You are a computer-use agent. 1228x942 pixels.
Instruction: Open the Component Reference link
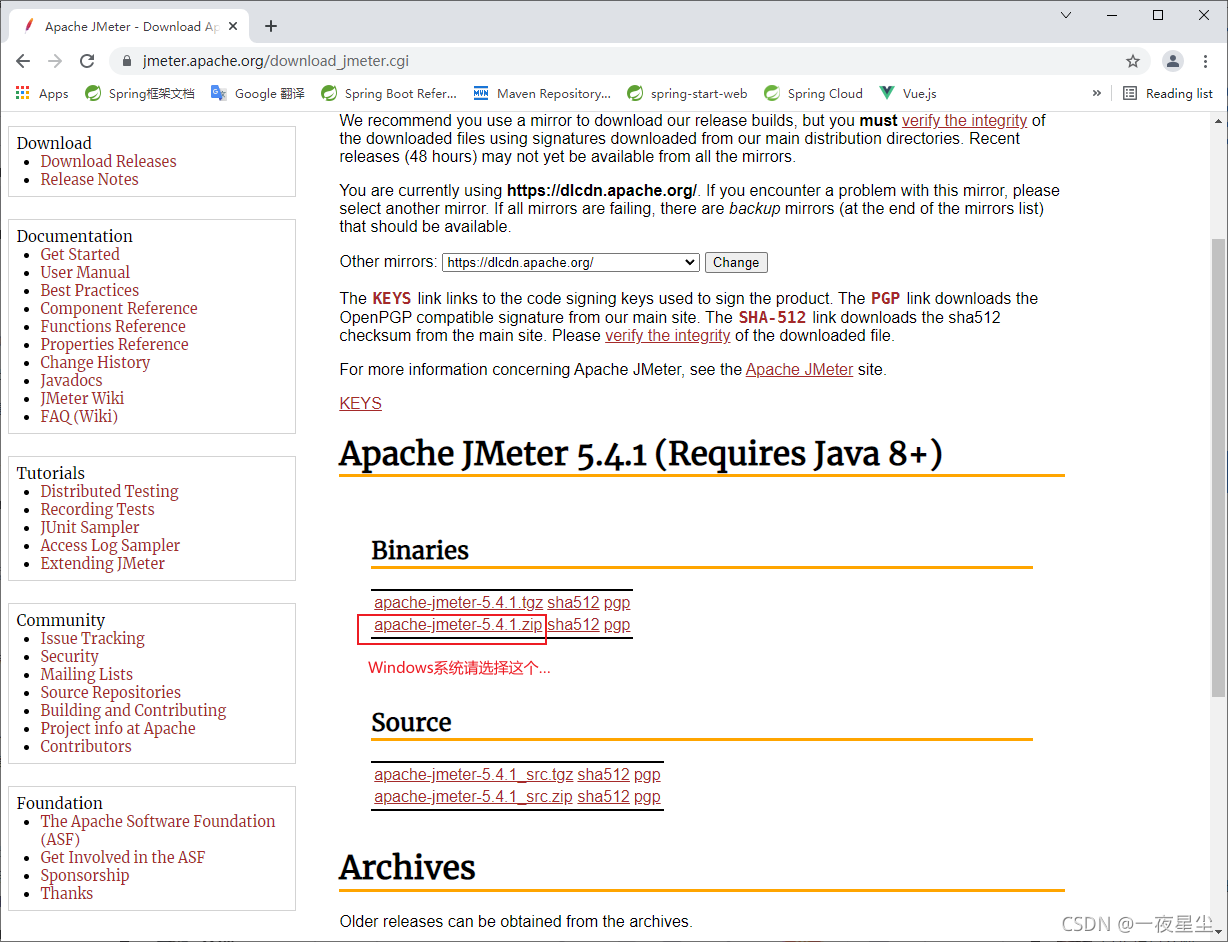click(x=119, y=308)
